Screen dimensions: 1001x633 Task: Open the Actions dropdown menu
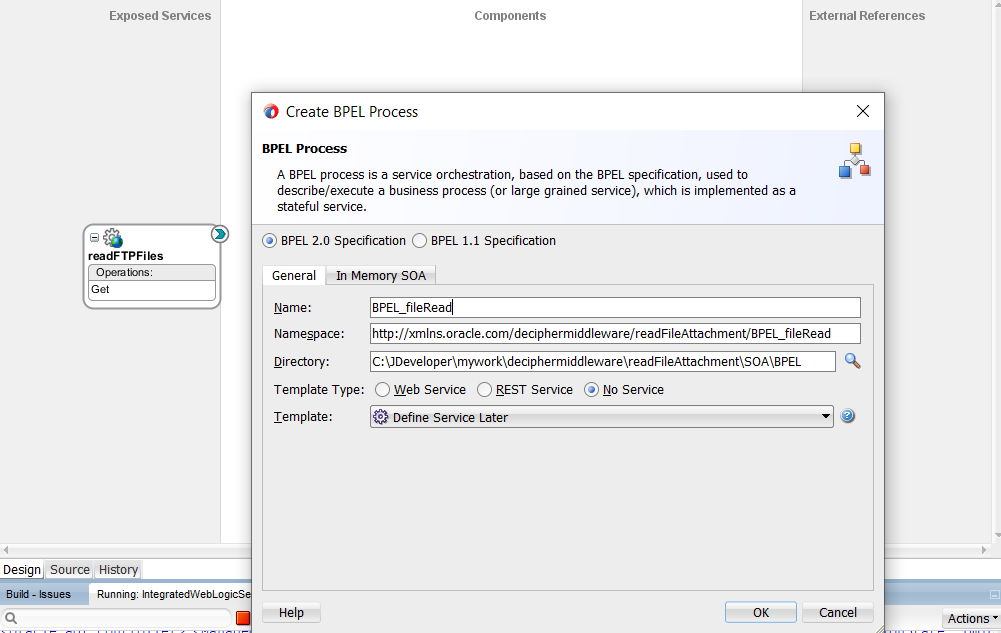click(x=972, y=619)
